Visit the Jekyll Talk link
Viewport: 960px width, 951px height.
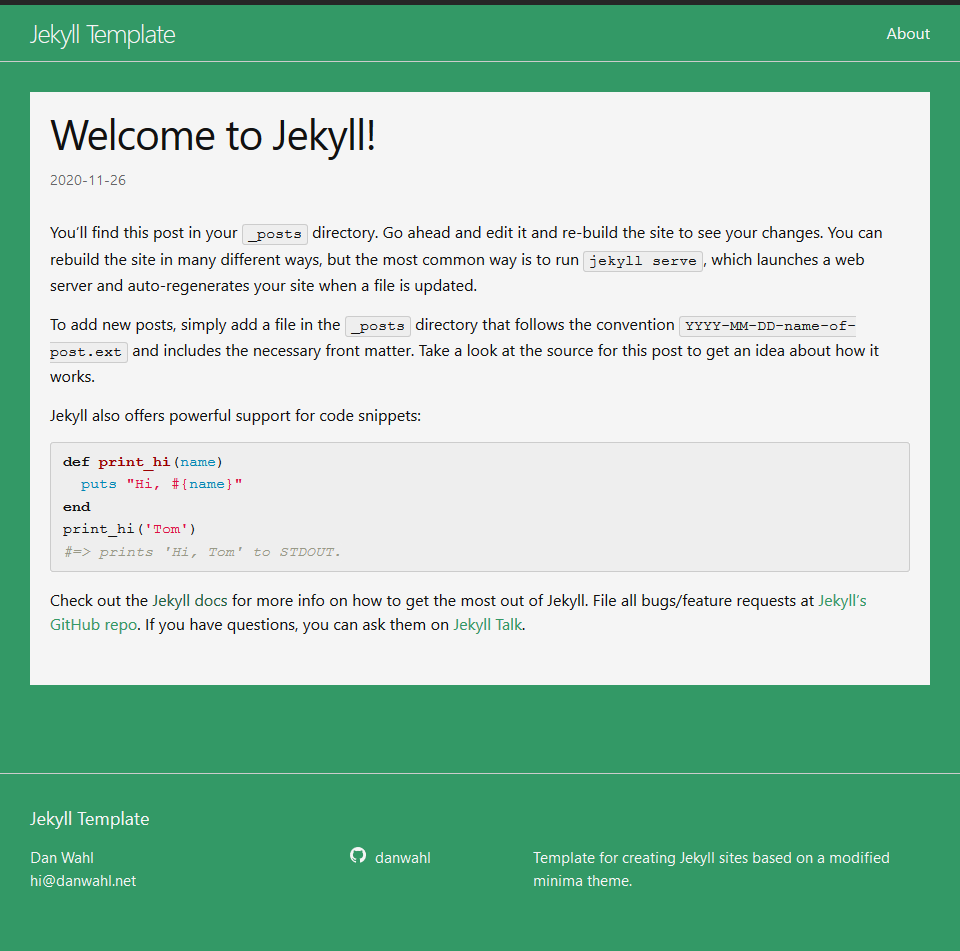point(487,625)
